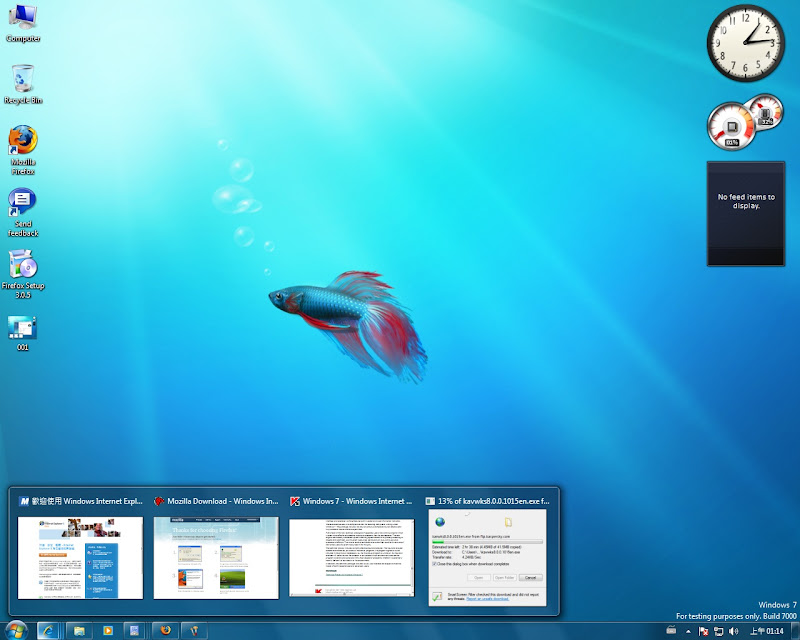
Task: Switch to Windows 7 - Windows Internet thumbnail
Action: tap(351, 557)
